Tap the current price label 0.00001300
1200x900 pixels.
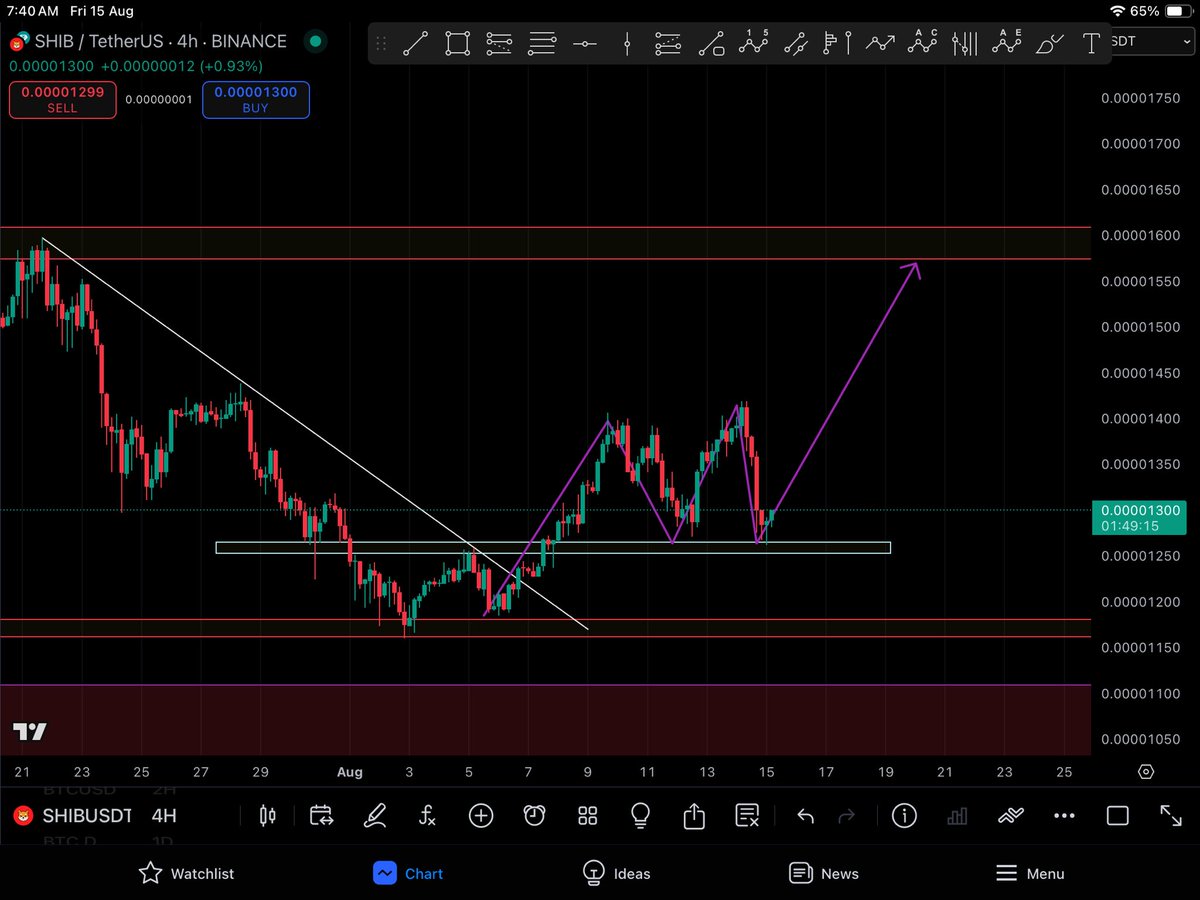1140,518
